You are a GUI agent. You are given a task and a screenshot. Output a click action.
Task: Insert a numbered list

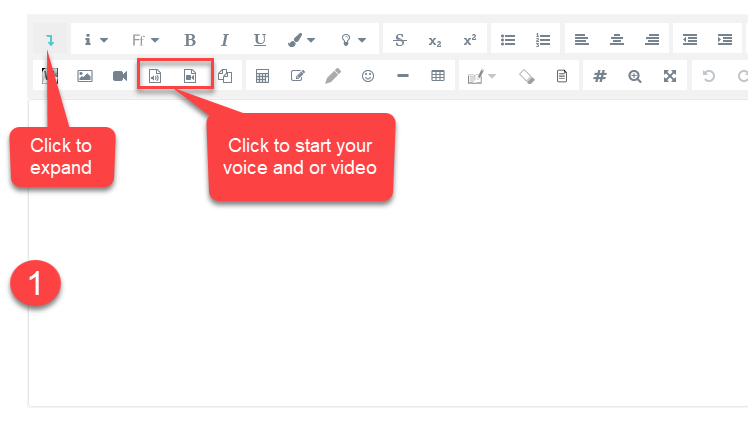click(x=542, y=40)
